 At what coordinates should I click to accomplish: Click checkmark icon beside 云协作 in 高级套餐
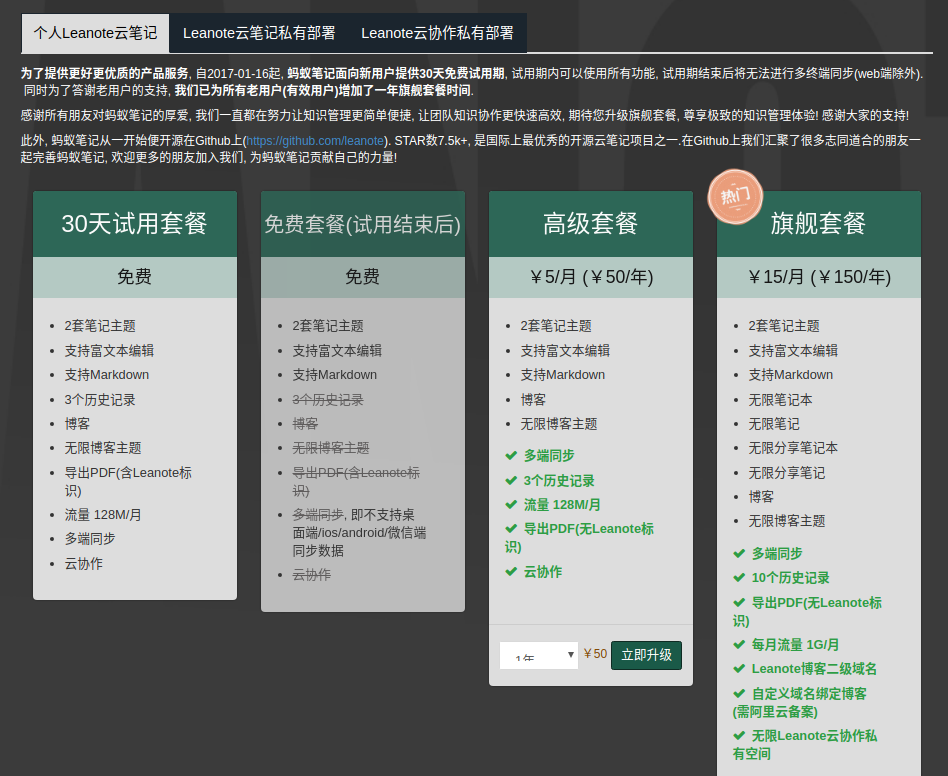(511, 571)
